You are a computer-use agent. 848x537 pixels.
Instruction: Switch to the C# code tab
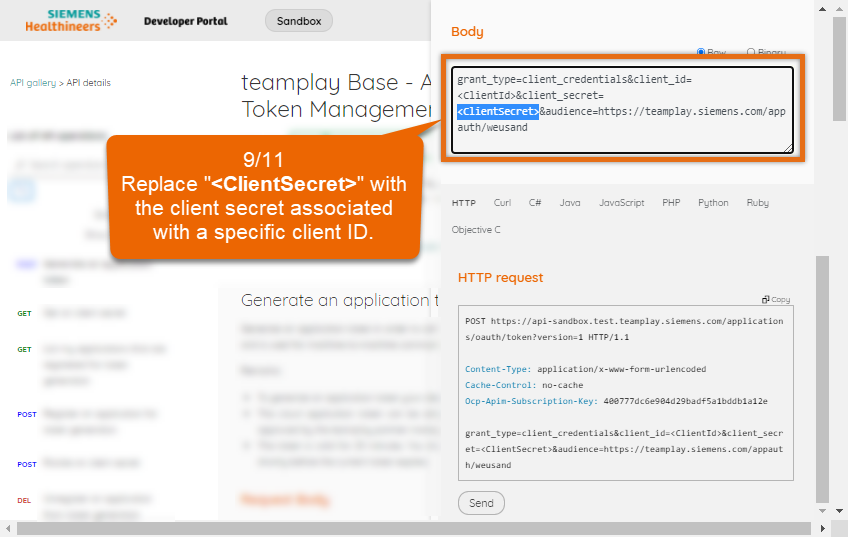pyautogui.click(x=534, y=203)
